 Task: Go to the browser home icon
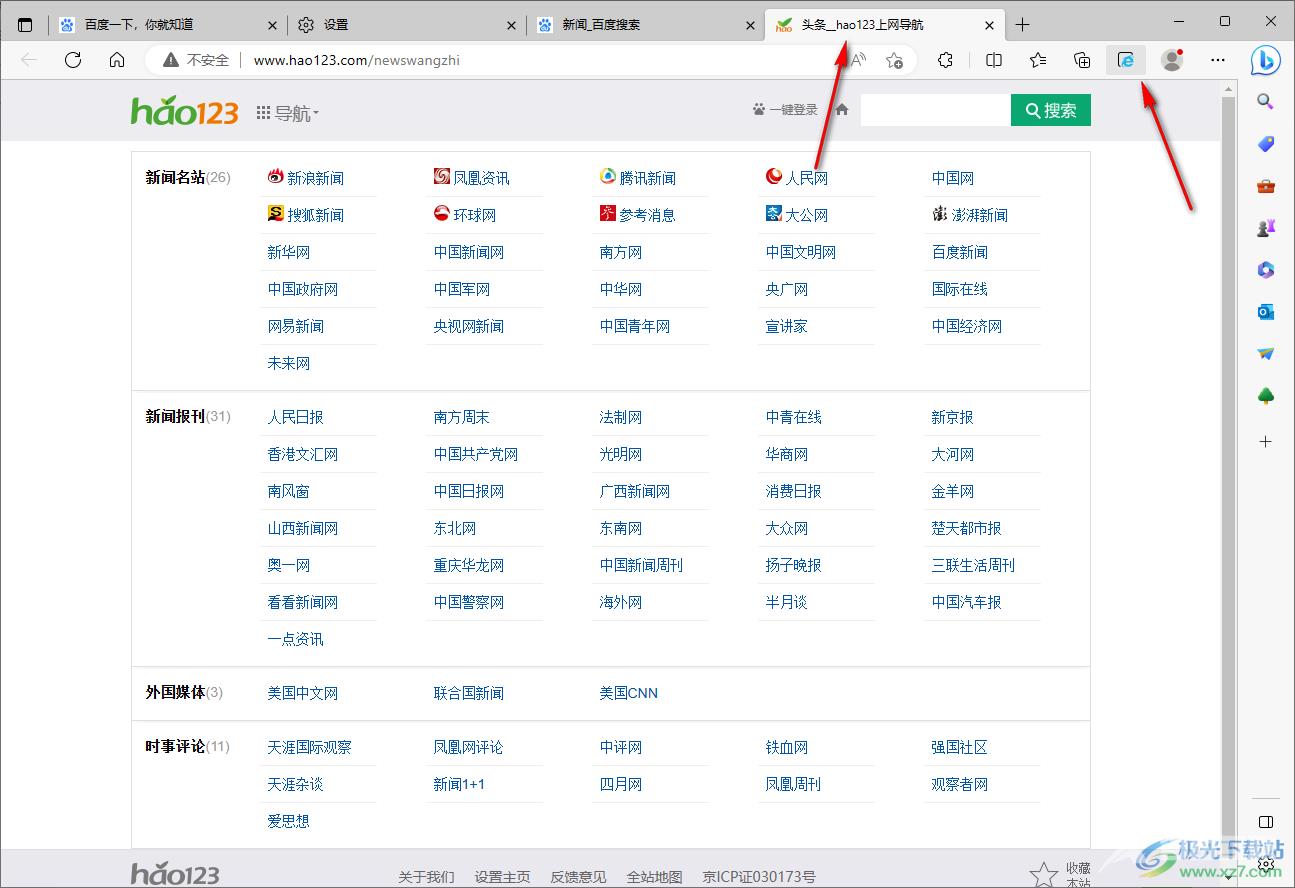tap(117, 60)
